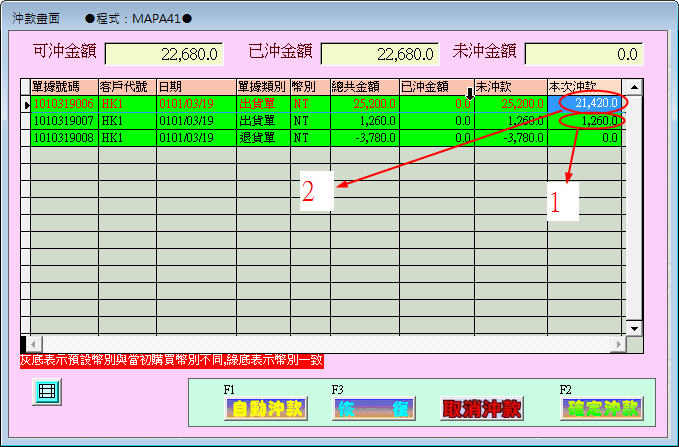Click the 退貨單 cell in third row
The height and width of the screenshot is (447, 679).
point(262,138)
